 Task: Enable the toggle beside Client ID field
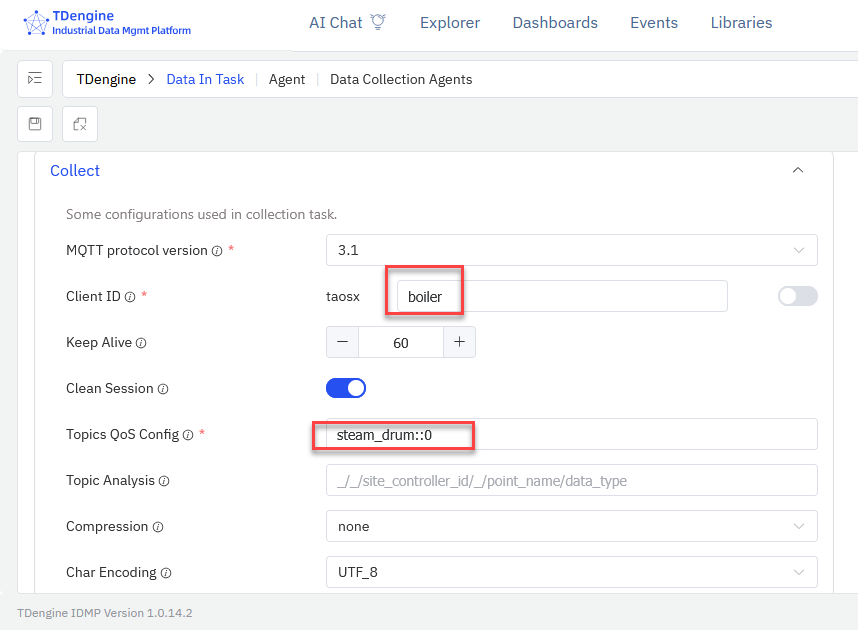797,296
